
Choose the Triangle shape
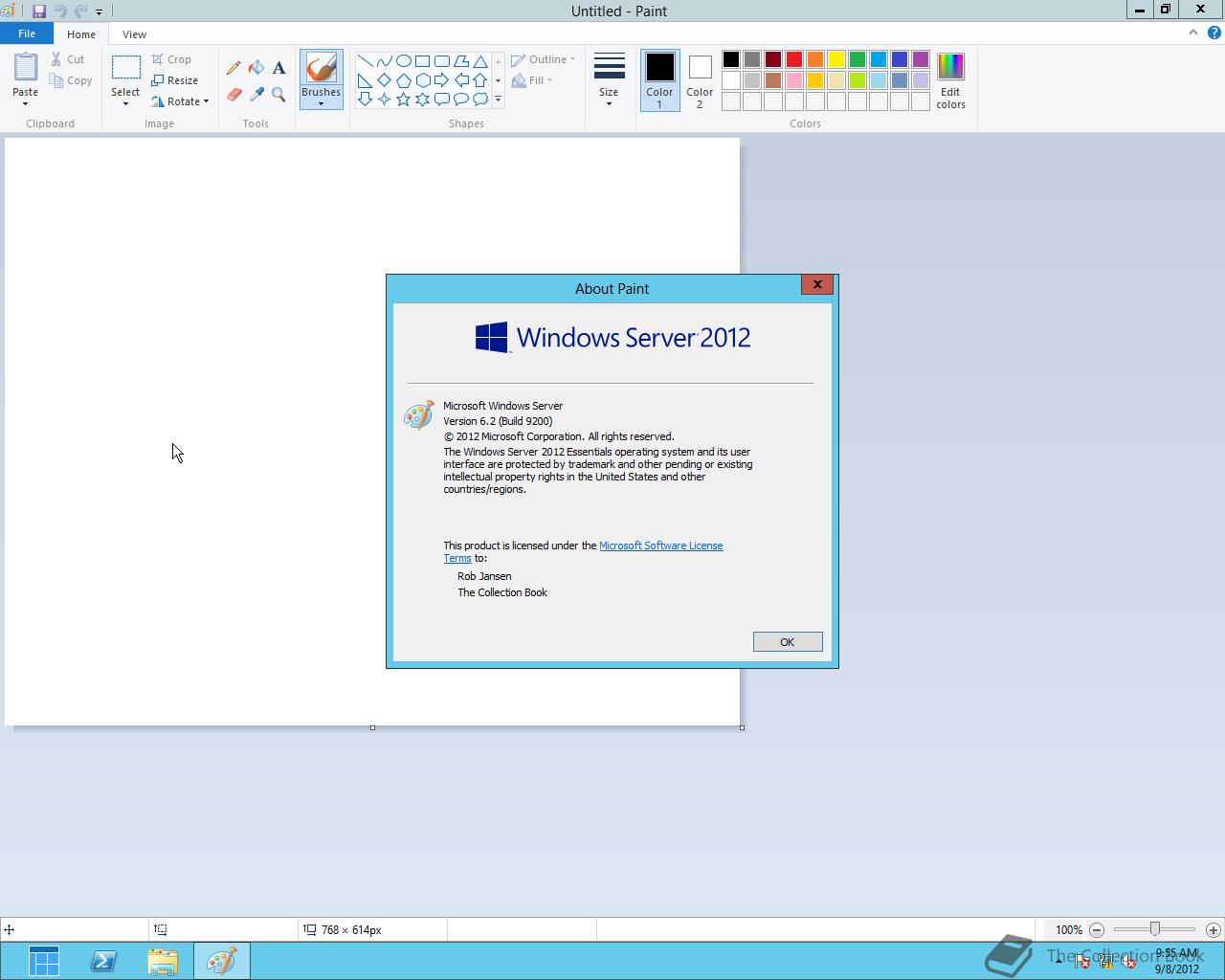pos(480,61)
